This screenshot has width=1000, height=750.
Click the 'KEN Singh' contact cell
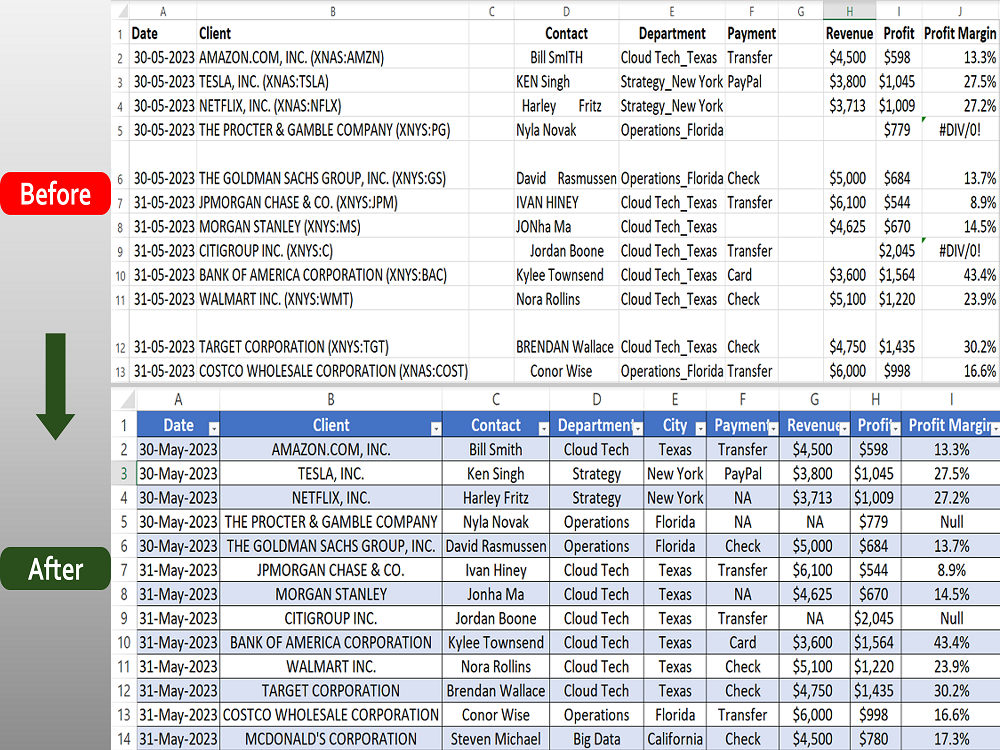(x=566, y=82)
